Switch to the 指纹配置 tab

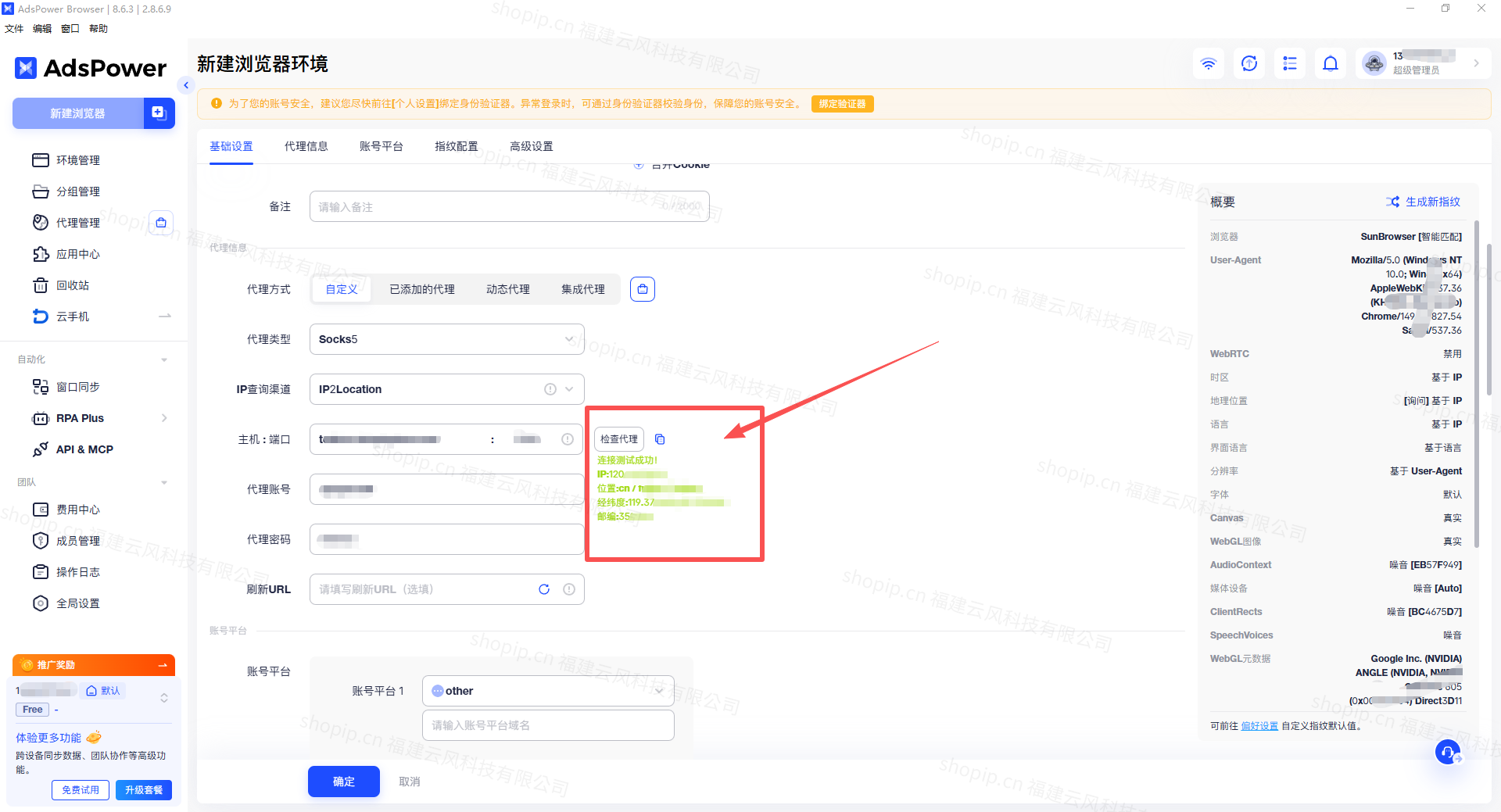coord(457,146)
